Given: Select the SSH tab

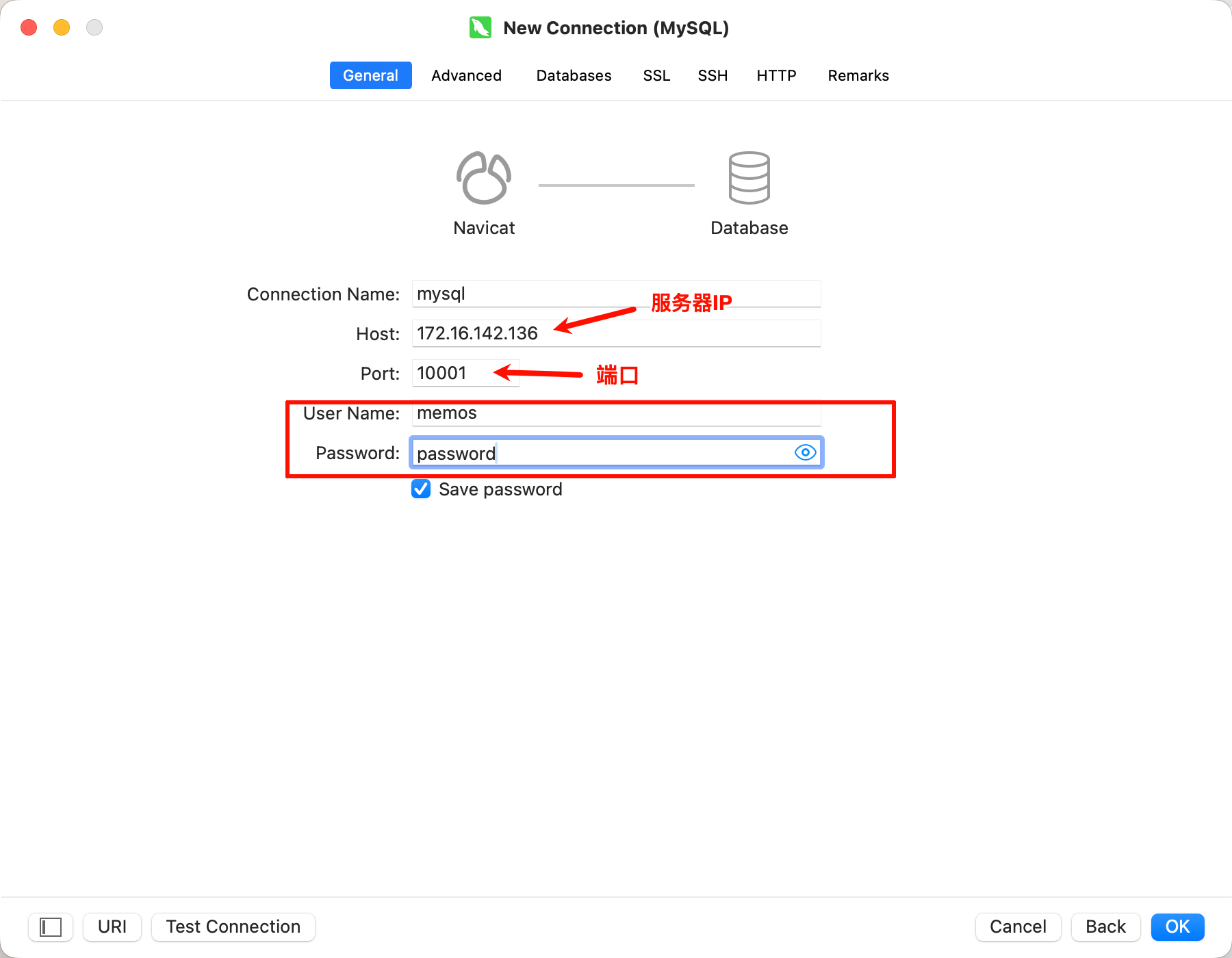Looking at the screenshot, I should pos(713,75).
